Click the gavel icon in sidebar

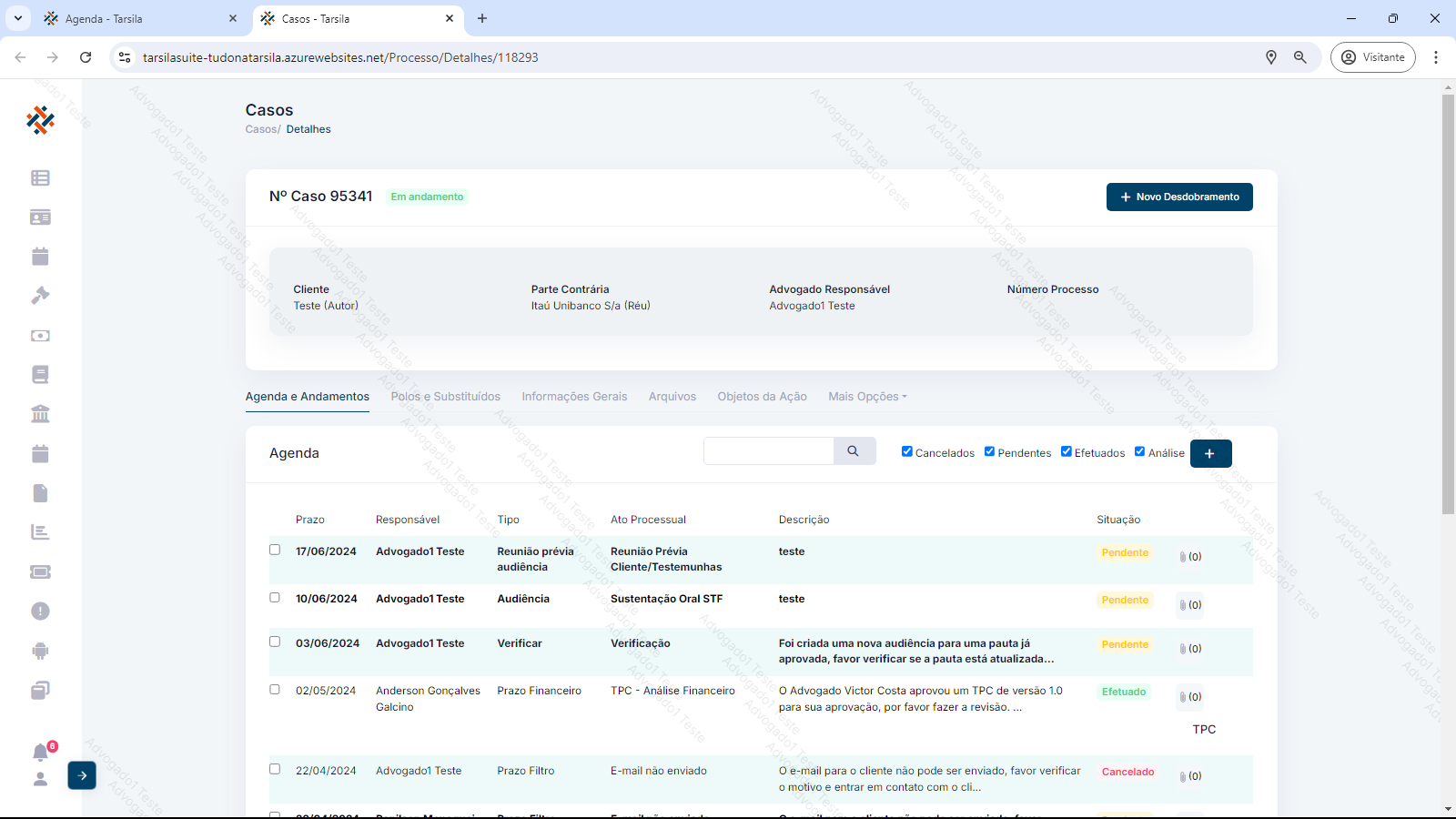40,296
